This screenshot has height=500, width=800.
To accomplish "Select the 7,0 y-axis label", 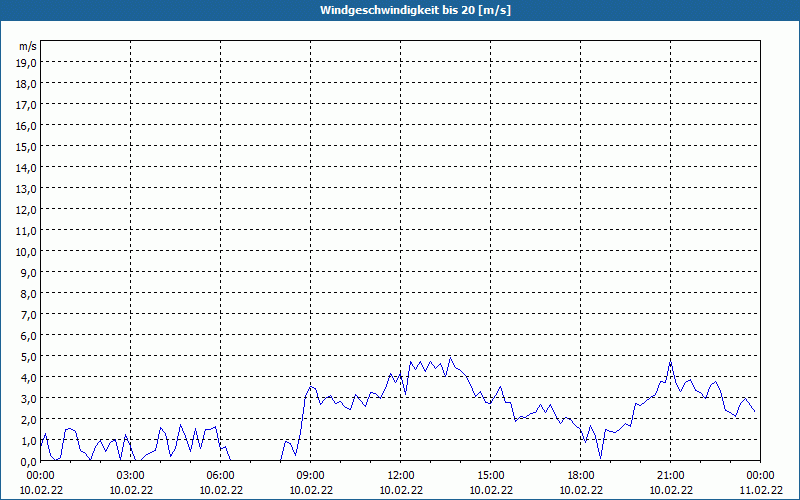I will pyautogui.click(x=29, y=315).
